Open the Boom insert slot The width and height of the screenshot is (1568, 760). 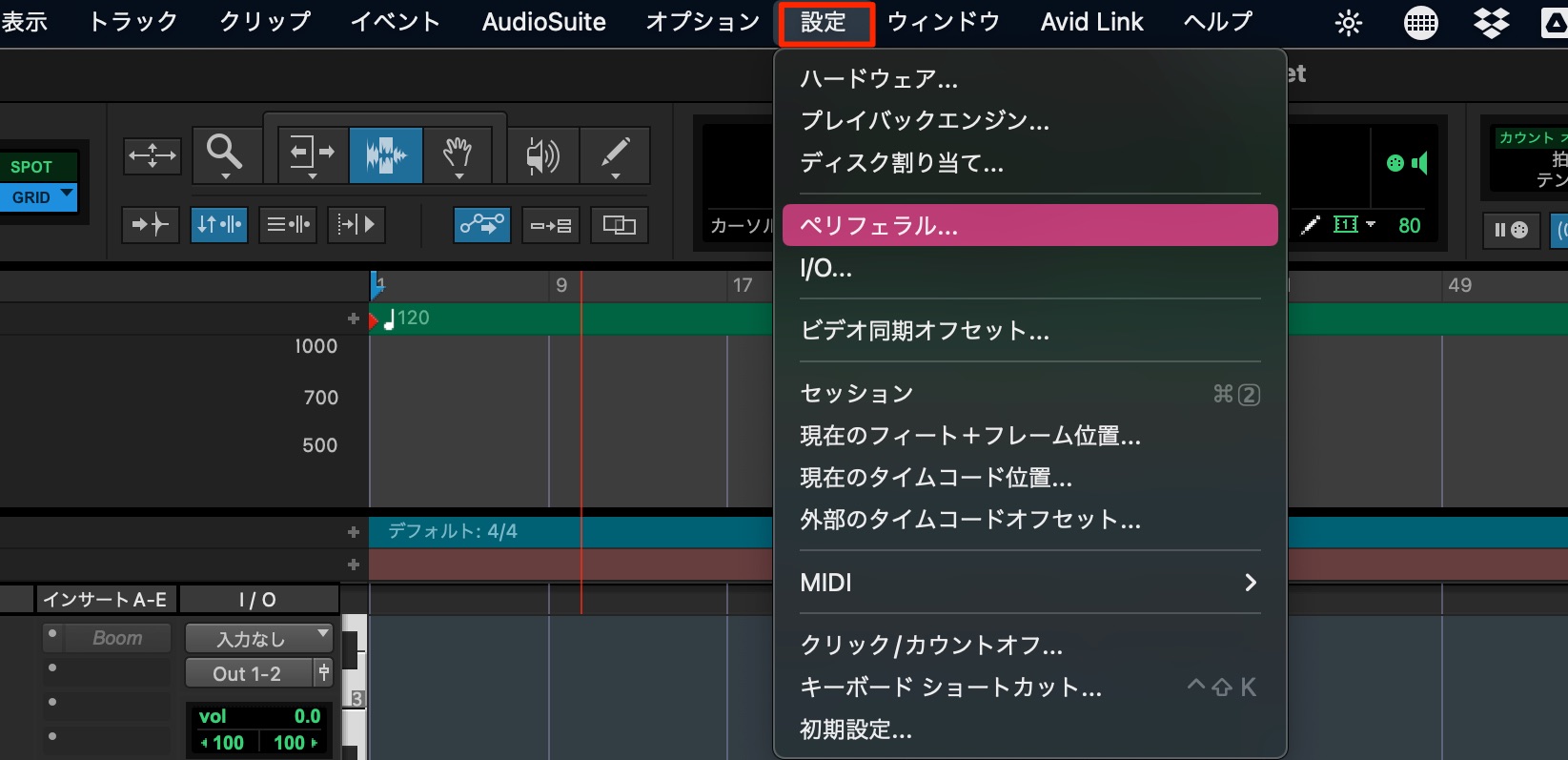(117, 638)
